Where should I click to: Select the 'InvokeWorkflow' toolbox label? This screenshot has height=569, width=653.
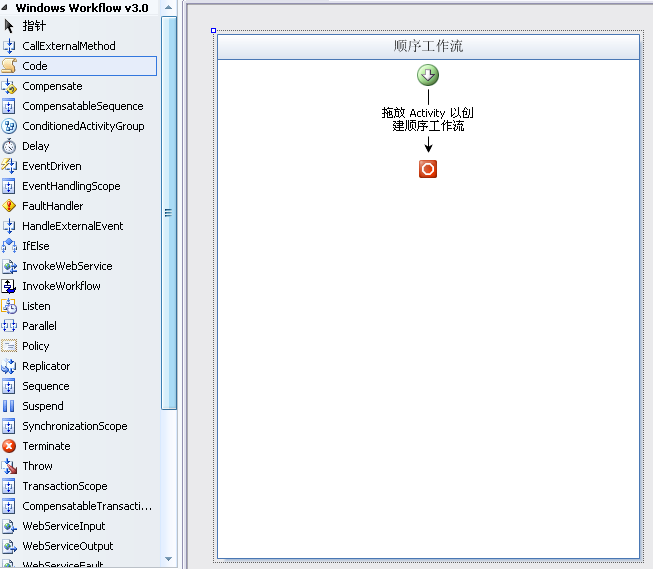(x=62, y=286)
